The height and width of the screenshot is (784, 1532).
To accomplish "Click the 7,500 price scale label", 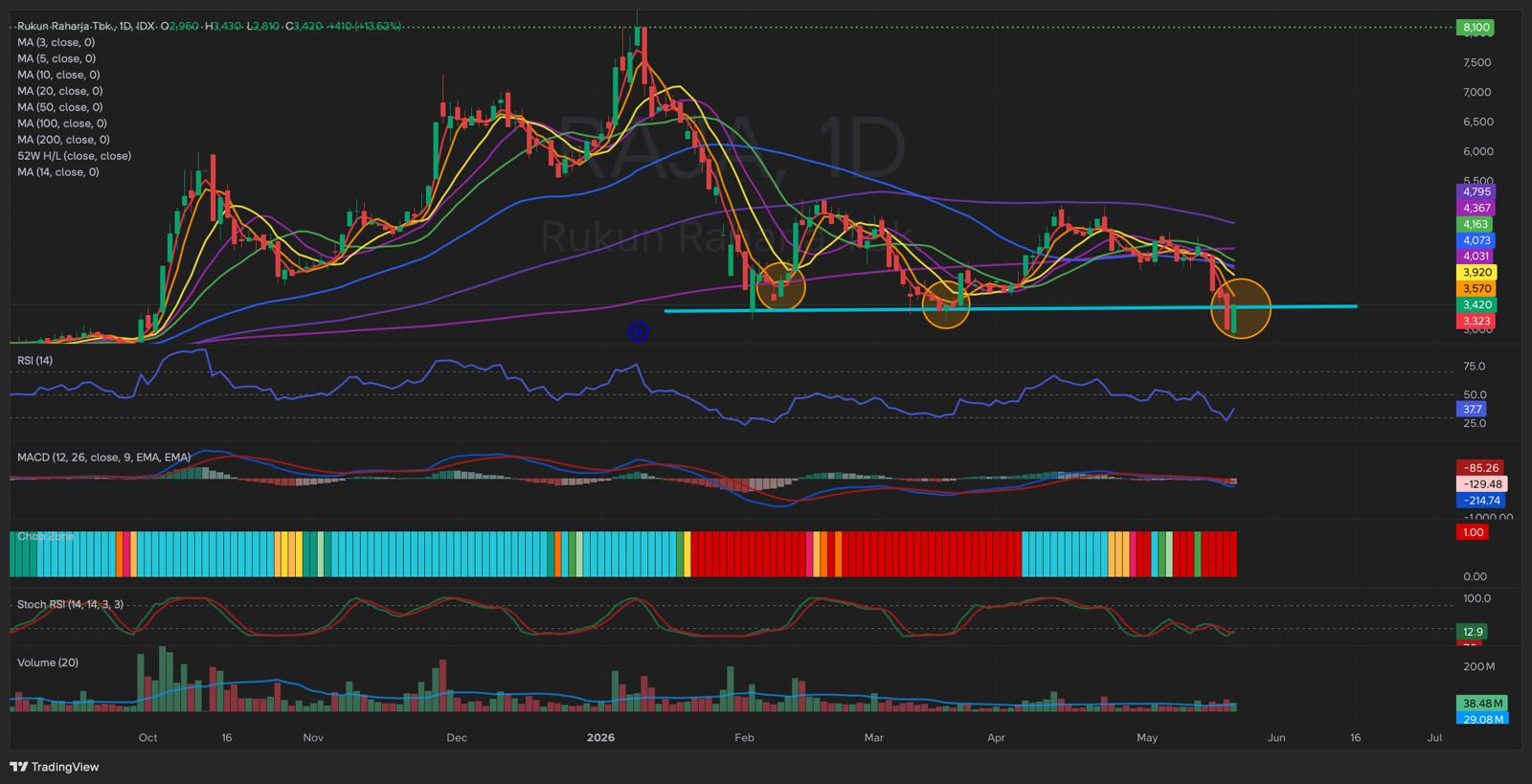I will [x=1477, y=63].
